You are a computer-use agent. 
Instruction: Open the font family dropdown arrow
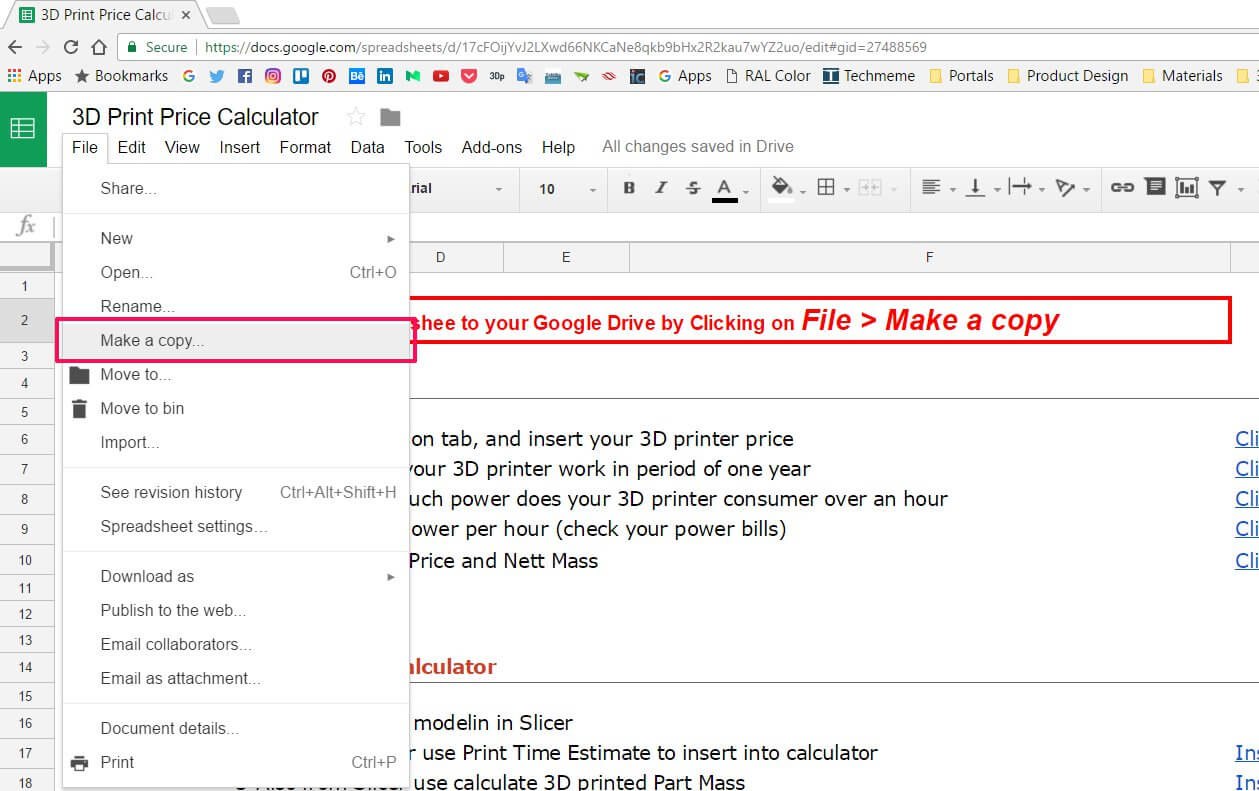pos(499,189)
